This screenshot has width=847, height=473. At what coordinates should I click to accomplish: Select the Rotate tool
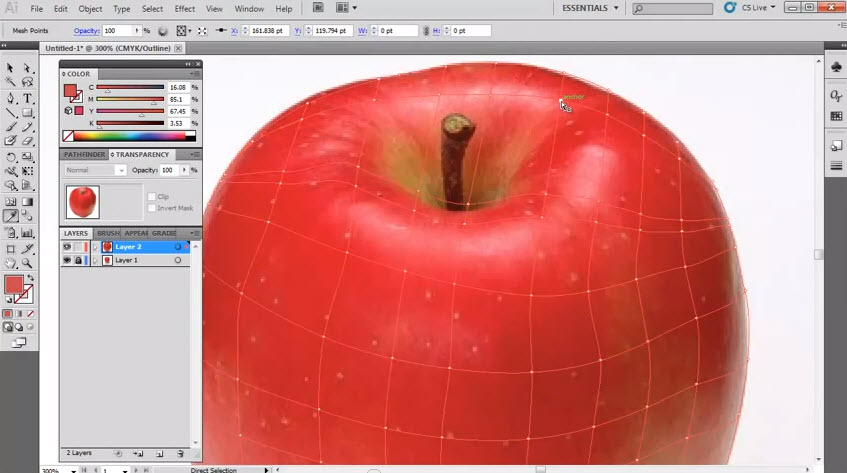coord(10,157)
